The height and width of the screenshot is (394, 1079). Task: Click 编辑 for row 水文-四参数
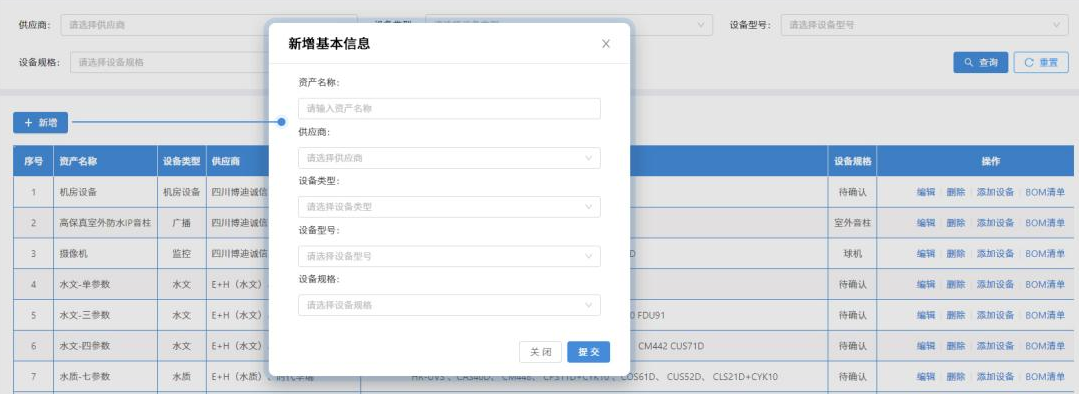click(926, 346)
